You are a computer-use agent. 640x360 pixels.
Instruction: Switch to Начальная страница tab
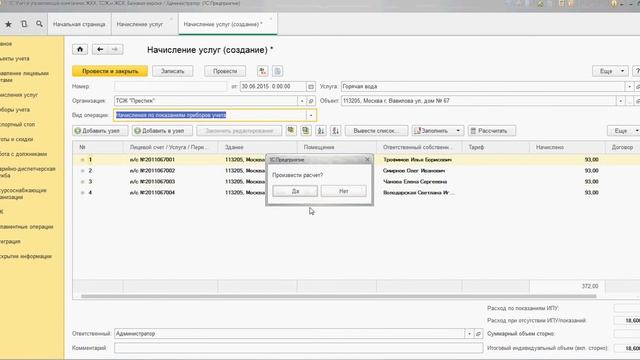coord(79,24)
